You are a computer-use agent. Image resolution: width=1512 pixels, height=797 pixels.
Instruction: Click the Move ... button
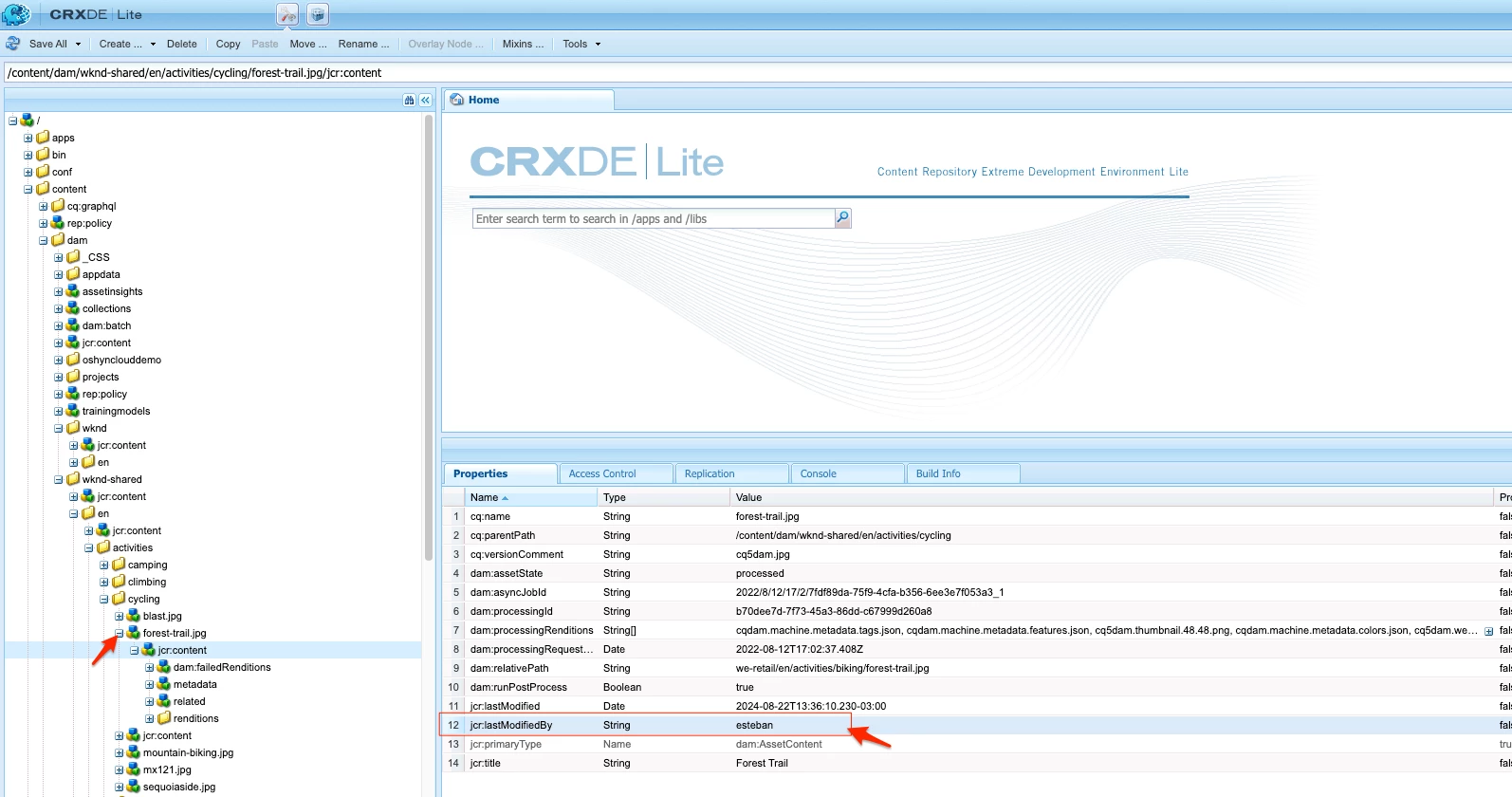308,44
